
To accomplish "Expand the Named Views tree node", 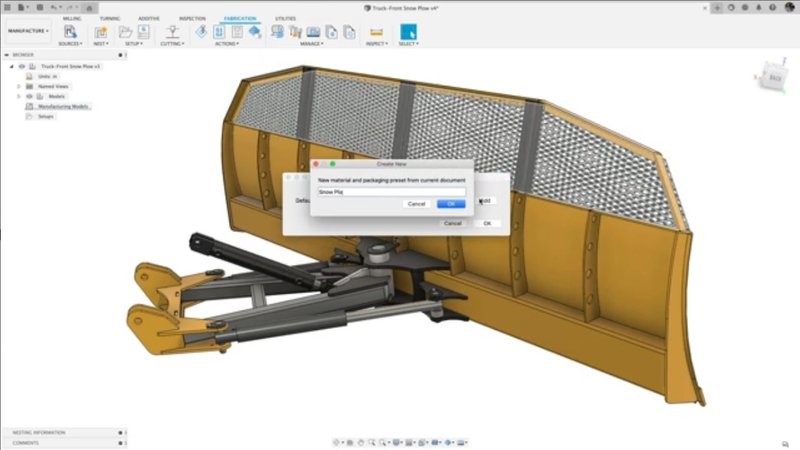I will [x=19, y=86].
